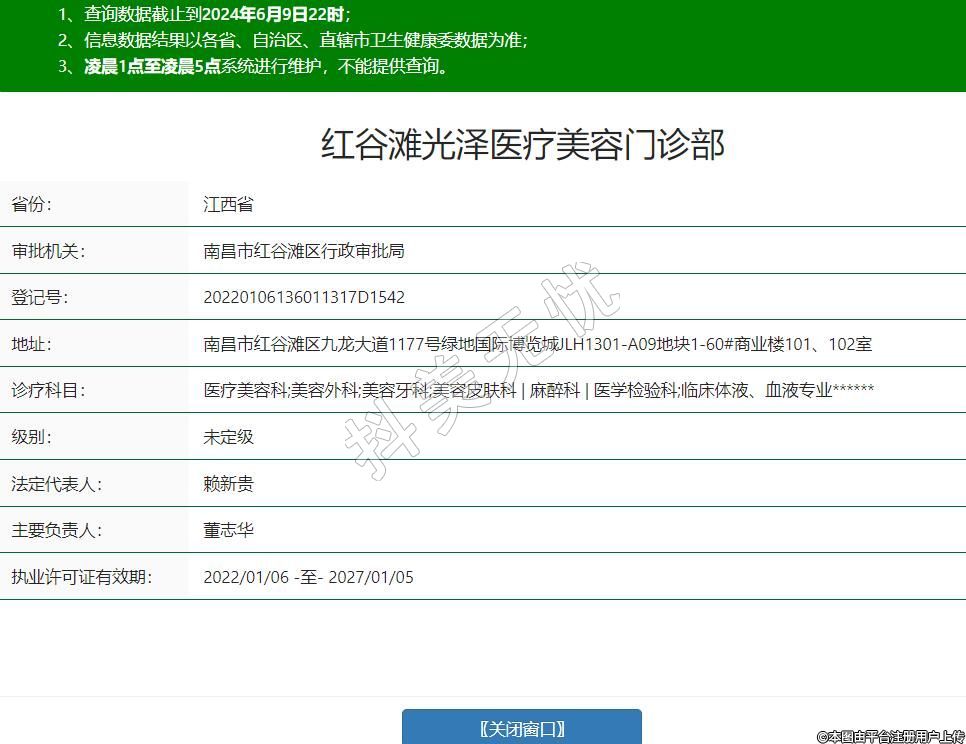This screenshot has height=744, width=966.
Task: Click the 查询数据截止到2024年6月9日22时 notice line
Action: pyautogui.click(x=205, y=14)
